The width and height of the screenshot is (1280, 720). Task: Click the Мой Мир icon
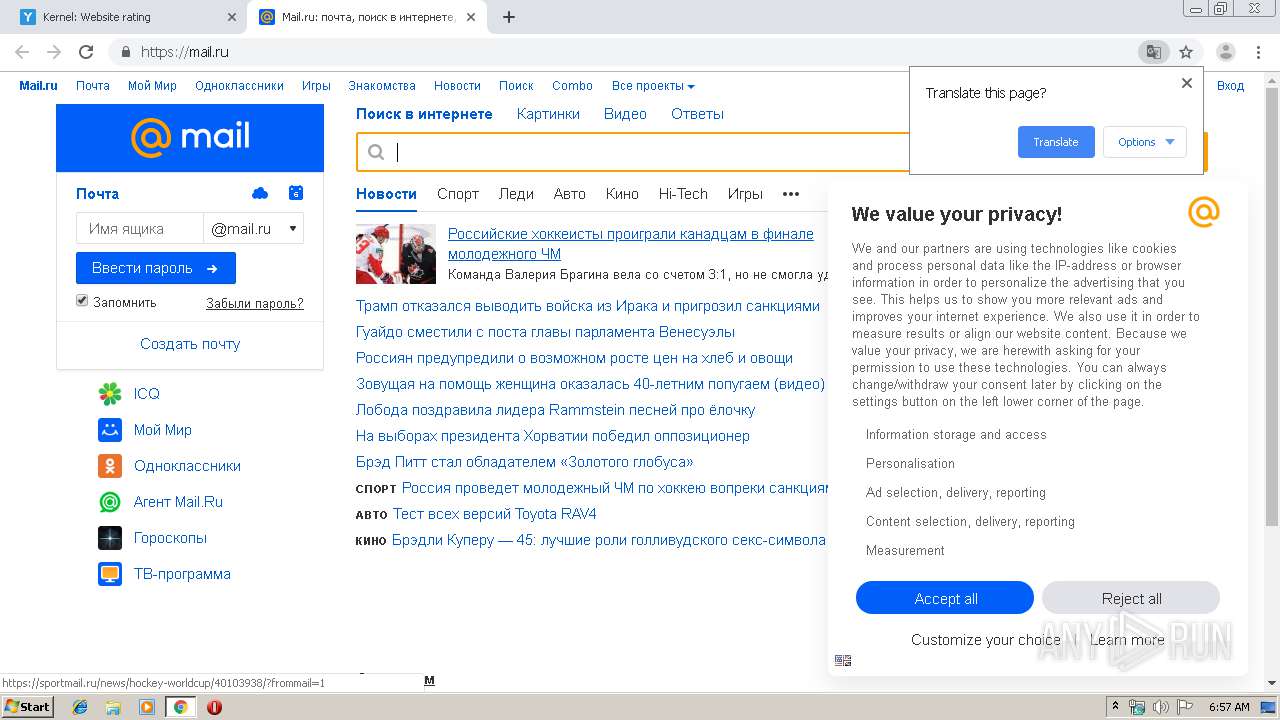click(110, 430)
